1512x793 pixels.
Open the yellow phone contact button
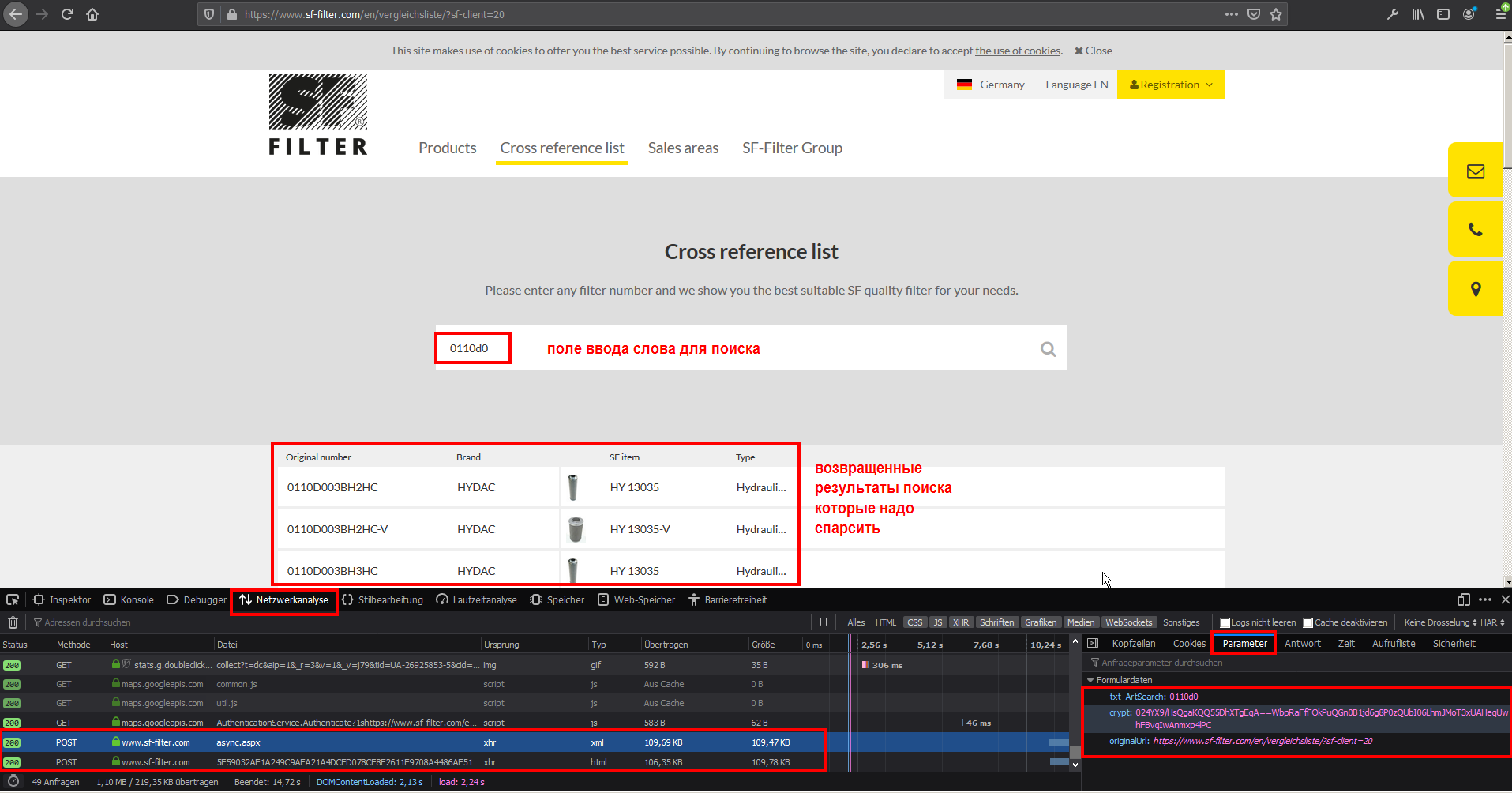[x=1476, y=230]
